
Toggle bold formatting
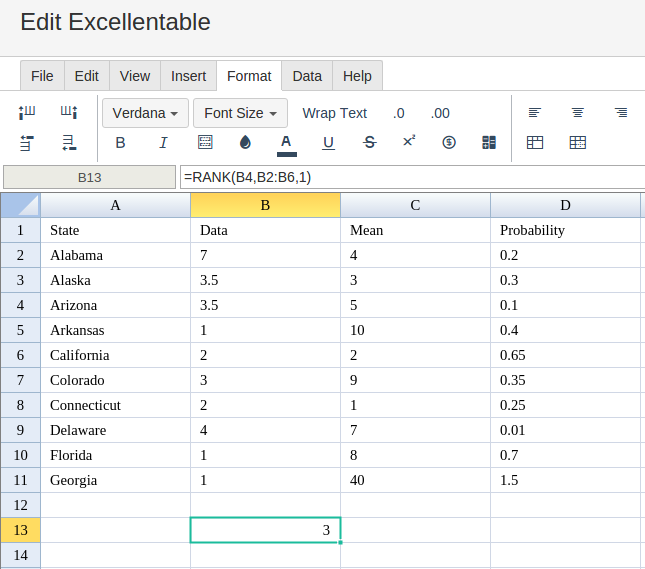pos(121,143)
